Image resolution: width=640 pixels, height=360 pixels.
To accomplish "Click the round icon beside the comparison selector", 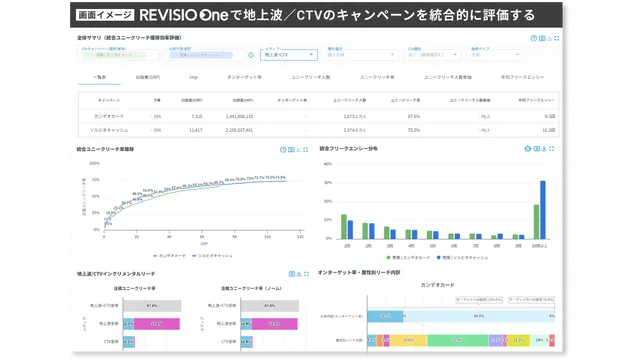I will coord(251,55).
